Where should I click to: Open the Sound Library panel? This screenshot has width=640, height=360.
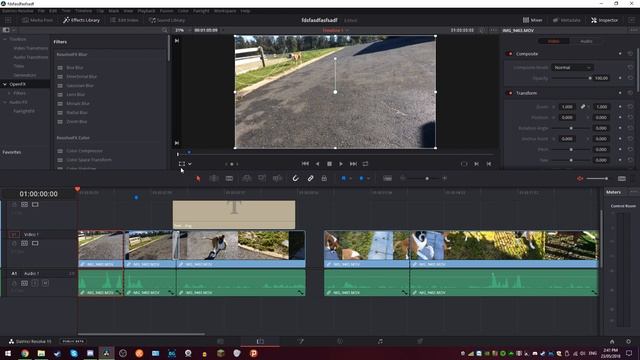tap(167, 20)
